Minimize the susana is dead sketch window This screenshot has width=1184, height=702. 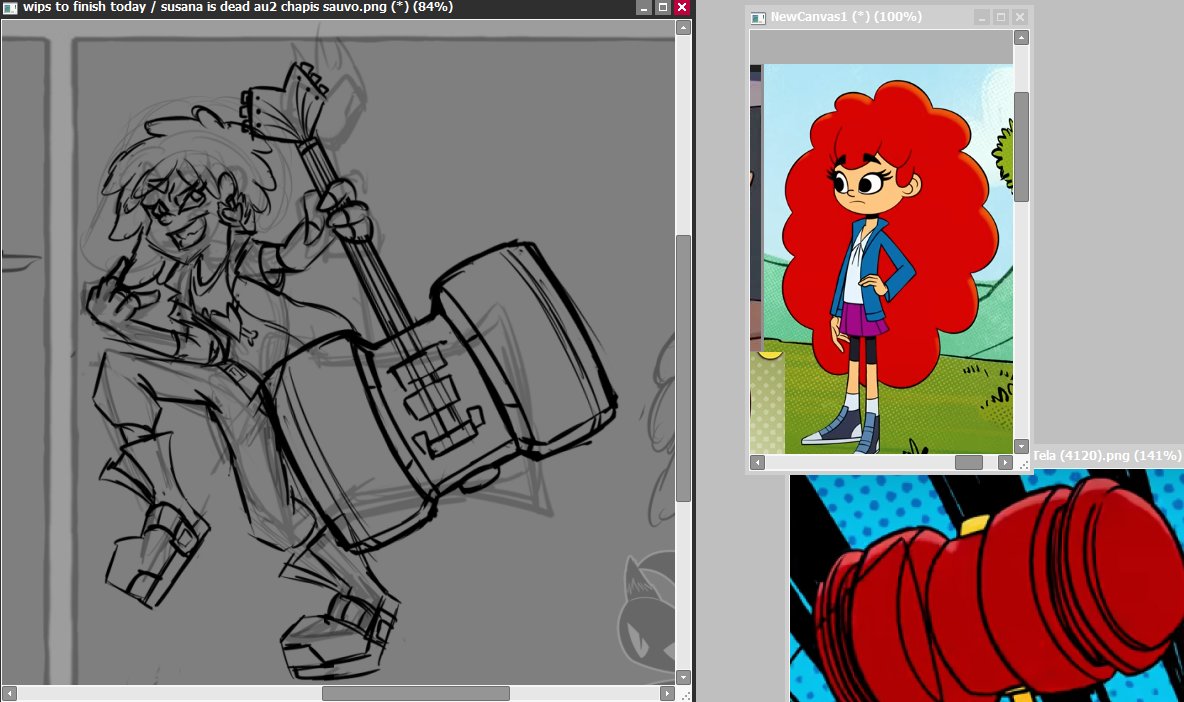(644, 8)
